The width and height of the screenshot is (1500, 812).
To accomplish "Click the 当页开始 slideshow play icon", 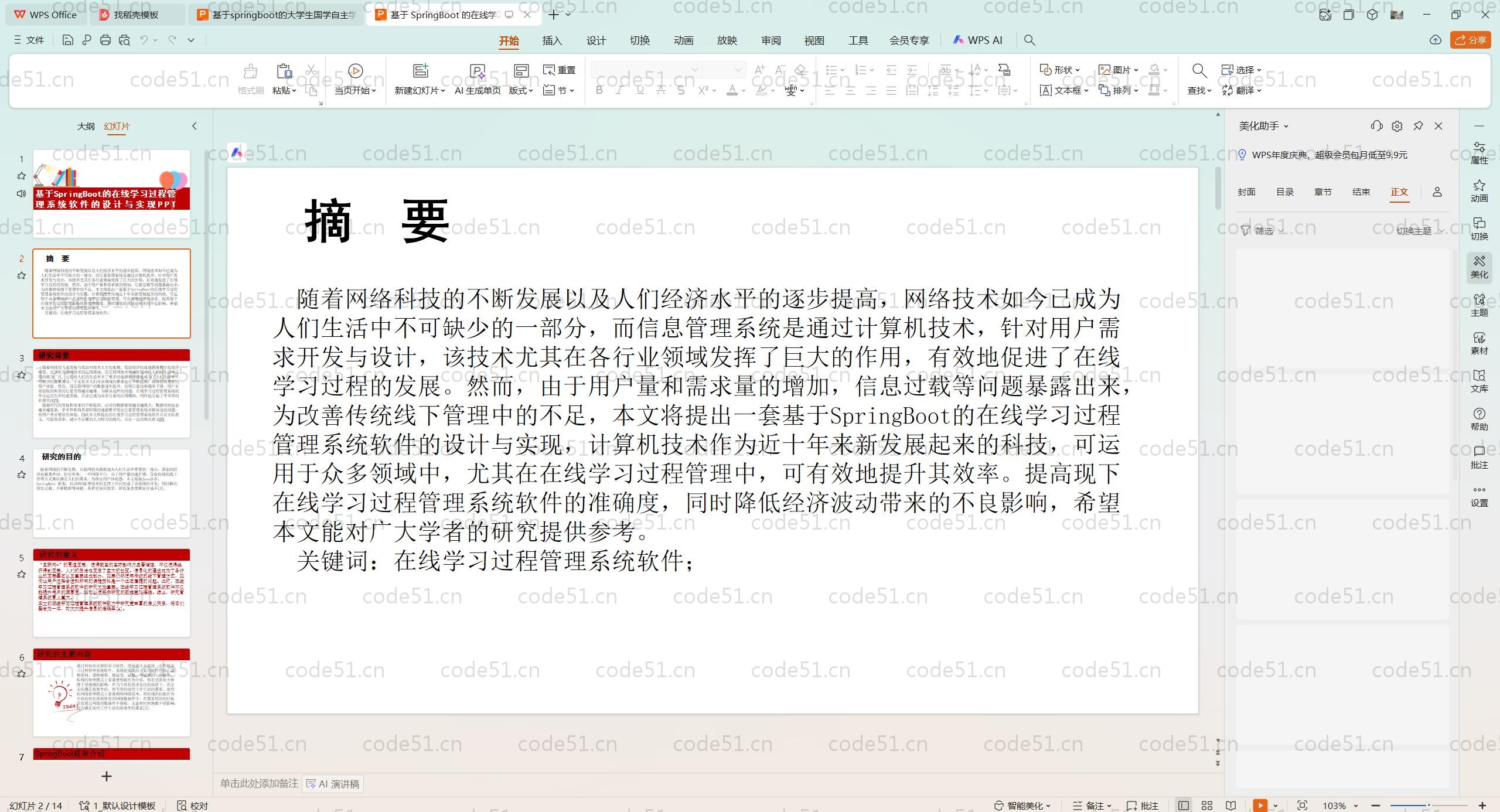I will click(x=355, y=71).
